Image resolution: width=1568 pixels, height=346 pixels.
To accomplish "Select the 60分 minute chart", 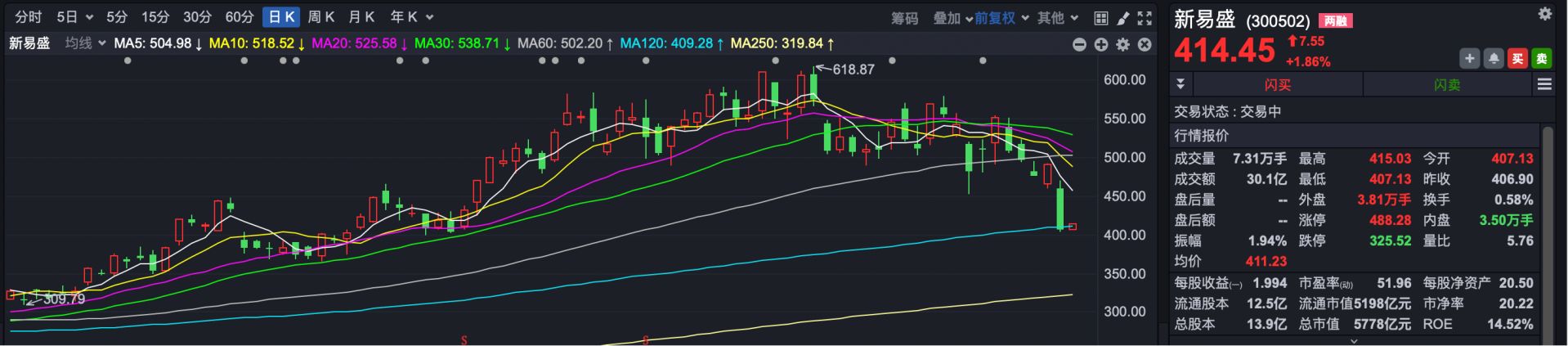I will [x=240, y=17].
